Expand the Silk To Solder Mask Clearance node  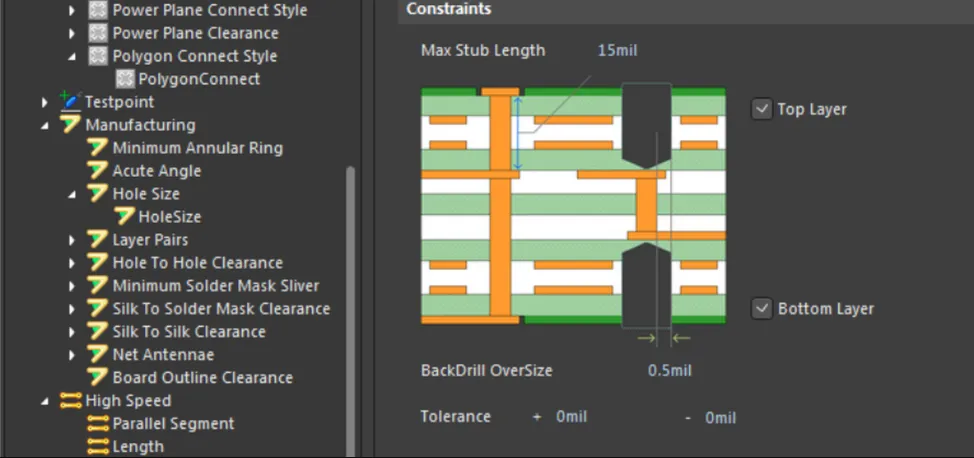(72, 309)
